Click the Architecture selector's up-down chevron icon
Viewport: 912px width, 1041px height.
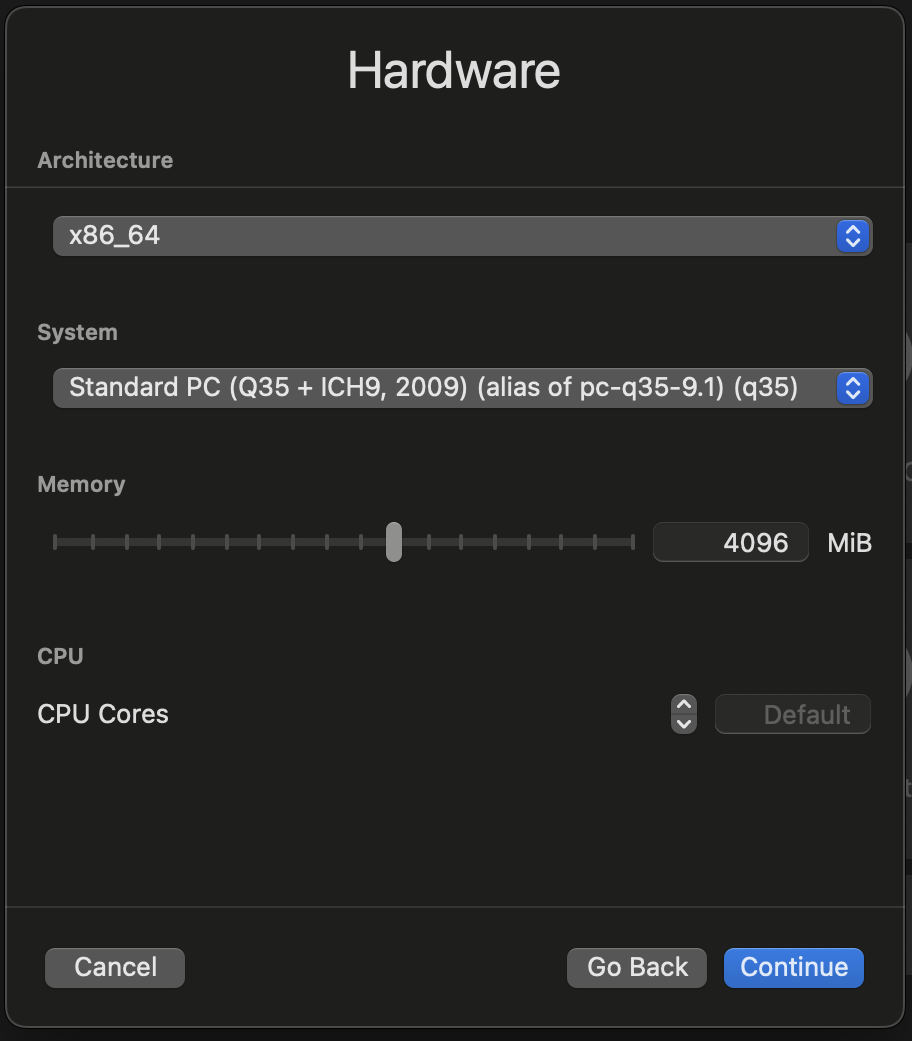[852, 236]
